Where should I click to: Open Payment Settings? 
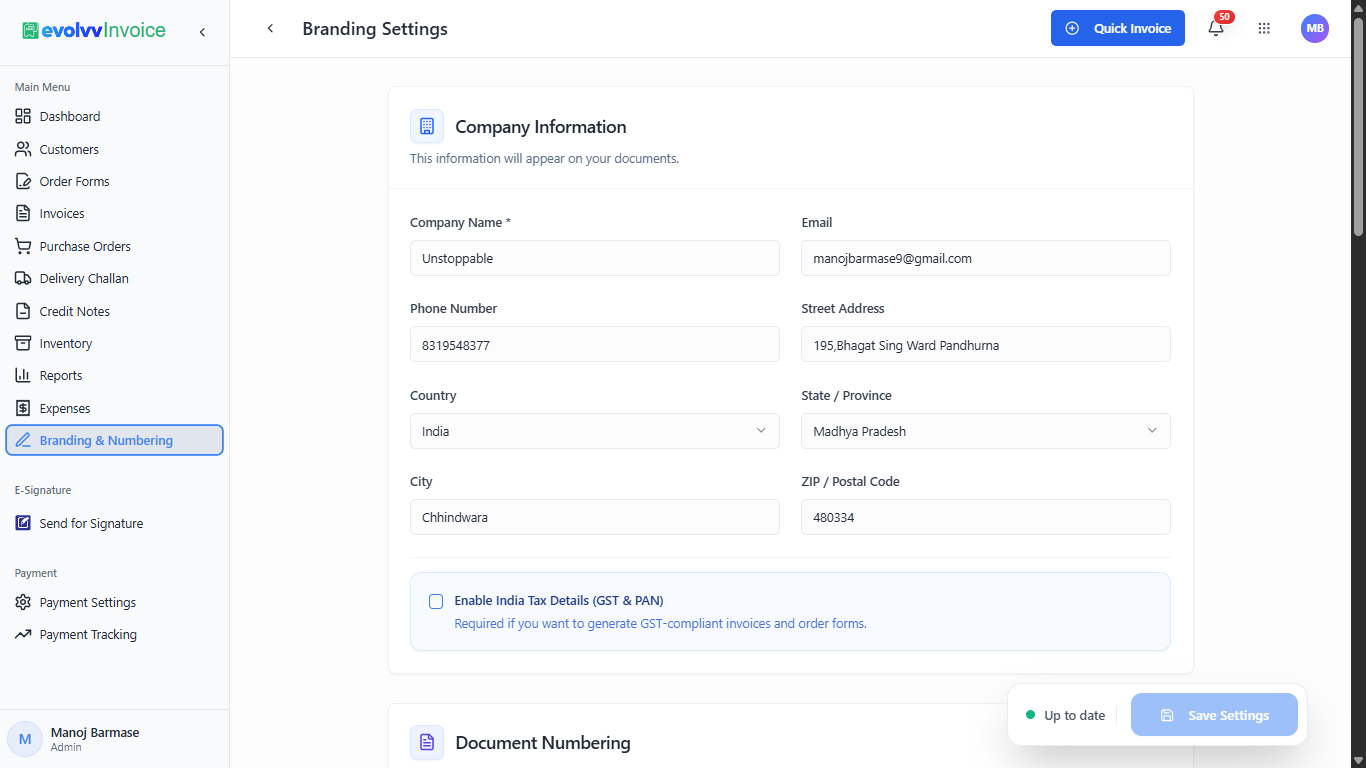114,602
